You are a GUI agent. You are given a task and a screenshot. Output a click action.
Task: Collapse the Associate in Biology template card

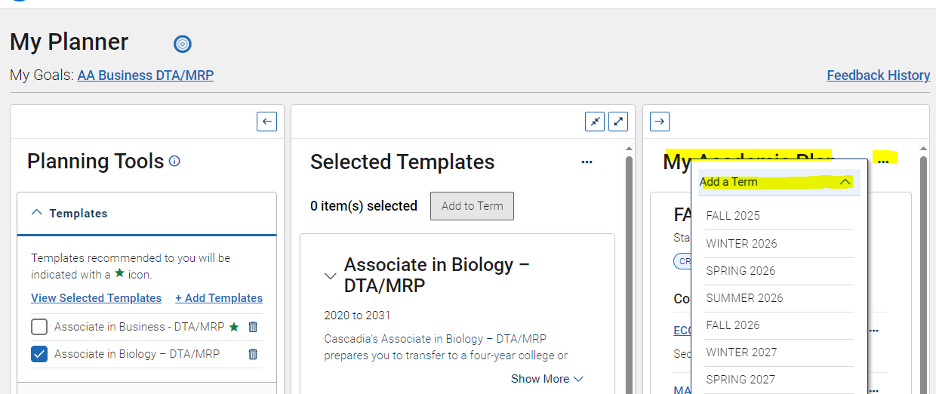pyautogui.click(x=330, y=276)
